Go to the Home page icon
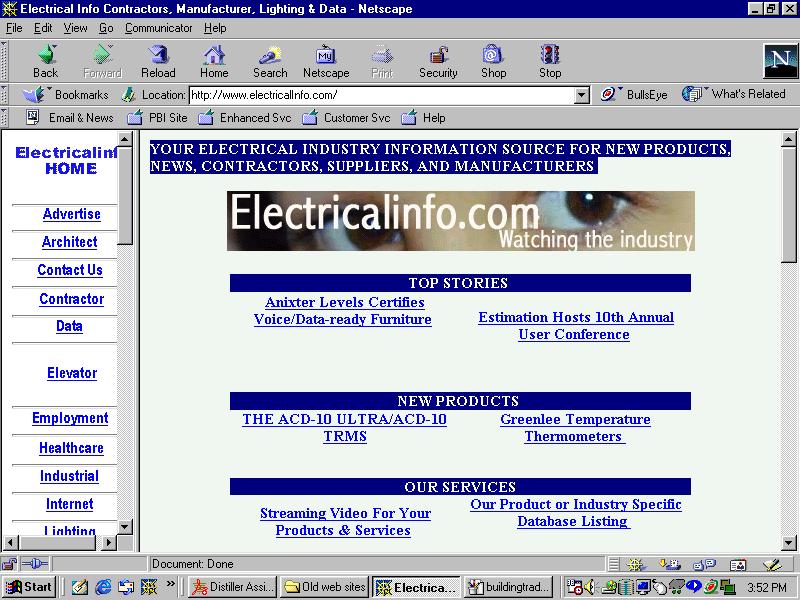 point(214,61)
